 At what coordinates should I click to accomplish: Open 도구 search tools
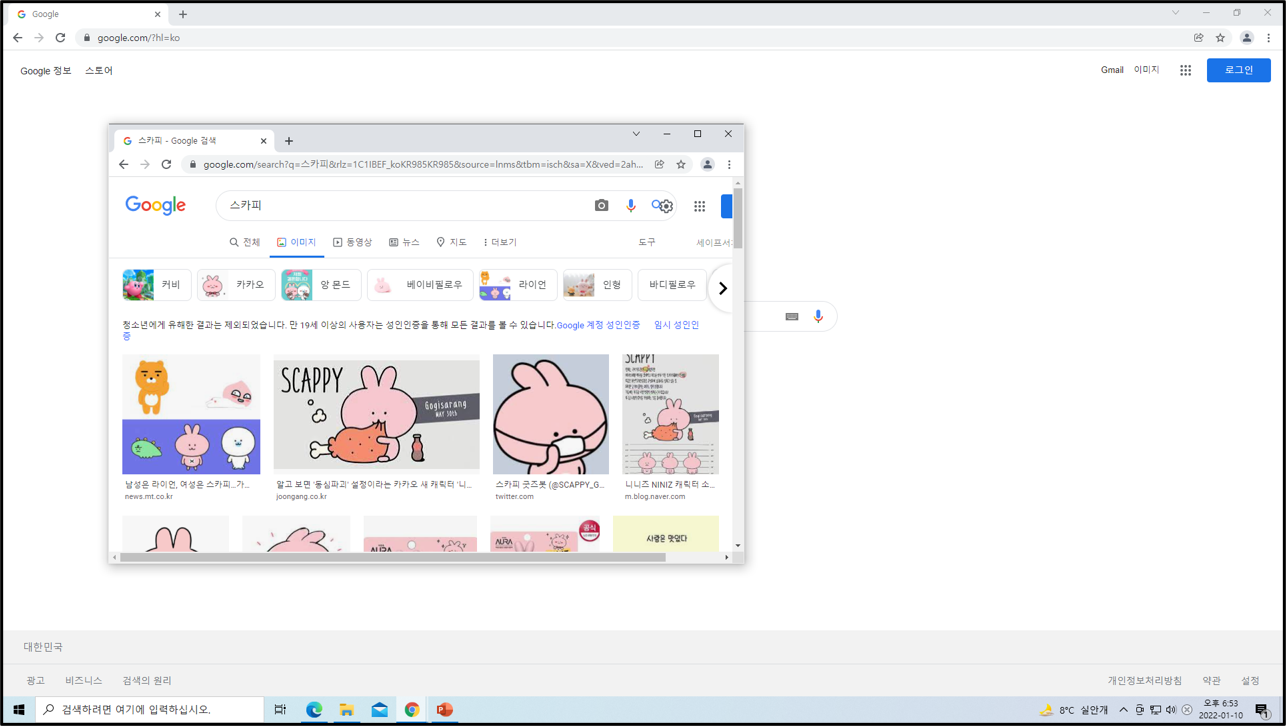(x=647, y=242)
